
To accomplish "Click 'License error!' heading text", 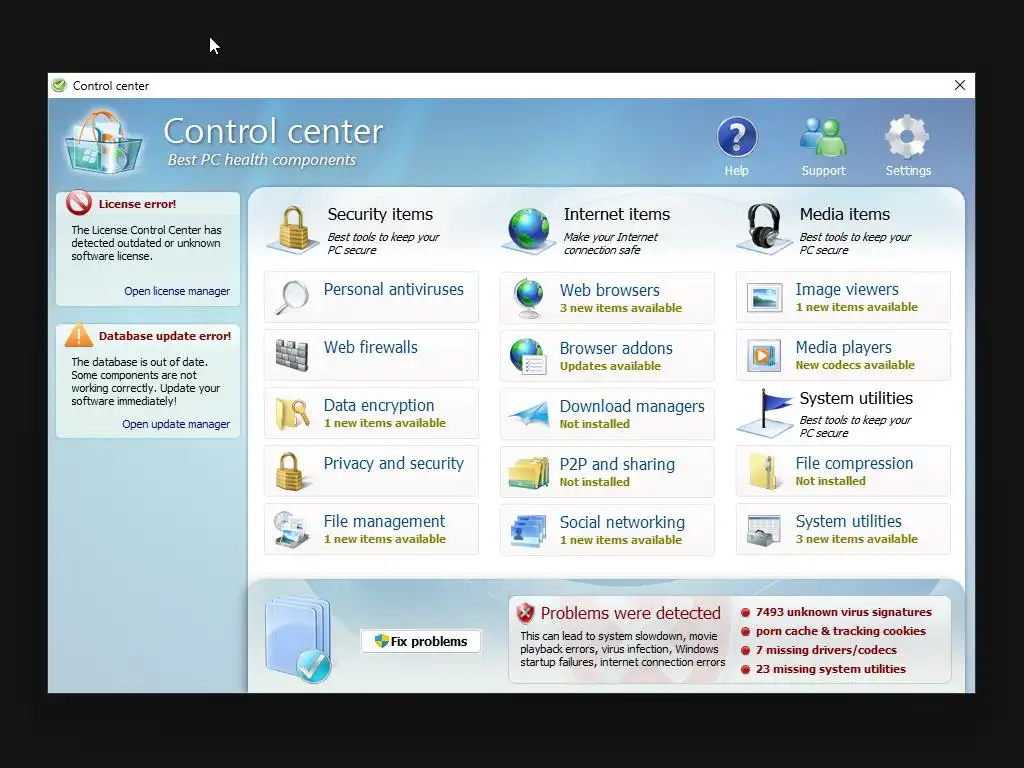I will [x=137, y=204].
